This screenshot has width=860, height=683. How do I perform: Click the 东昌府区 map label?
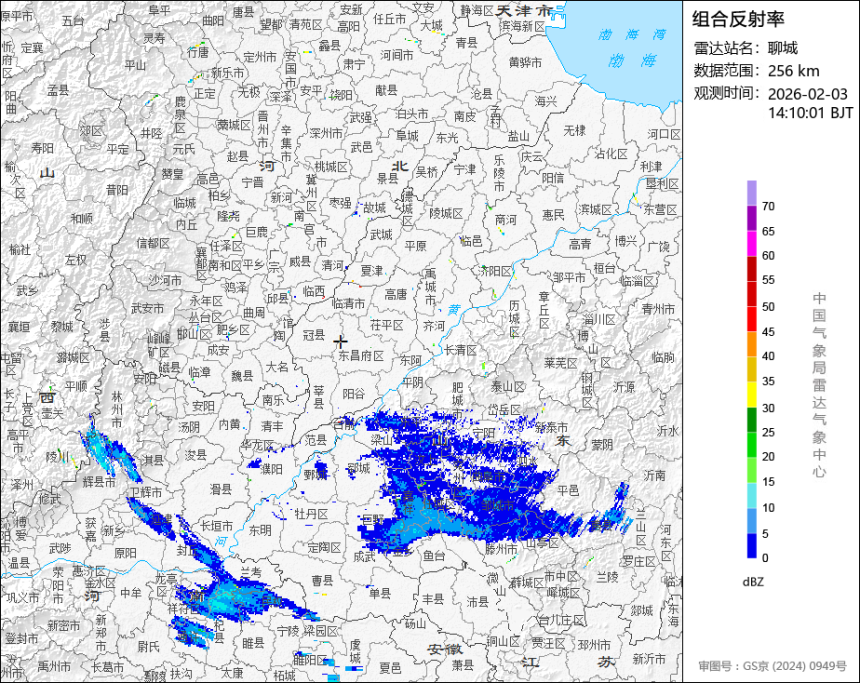(x=361, y=355)
